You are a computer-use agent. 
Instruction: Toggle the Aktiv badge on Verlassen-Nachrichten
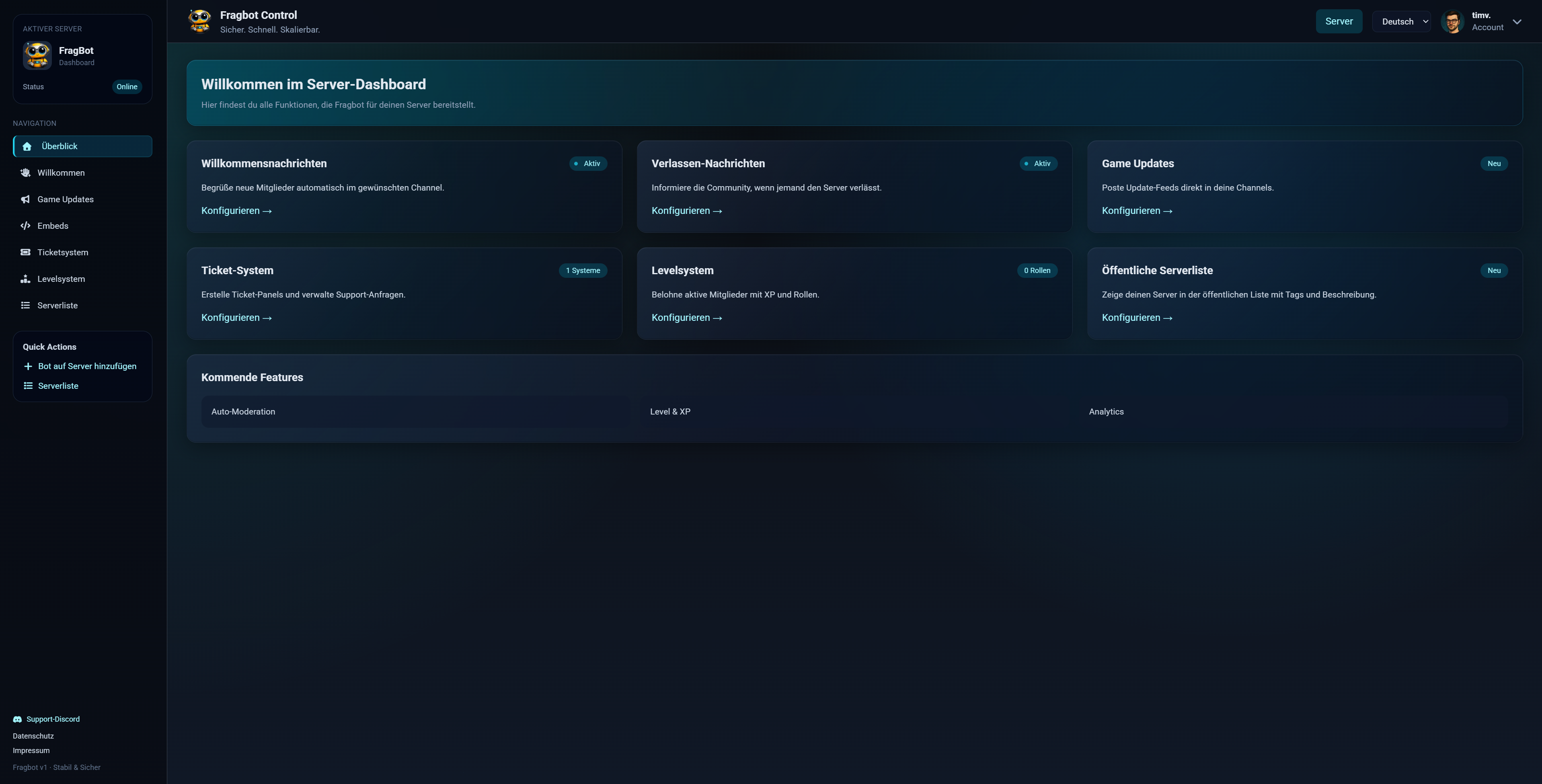pos(1038,163)
